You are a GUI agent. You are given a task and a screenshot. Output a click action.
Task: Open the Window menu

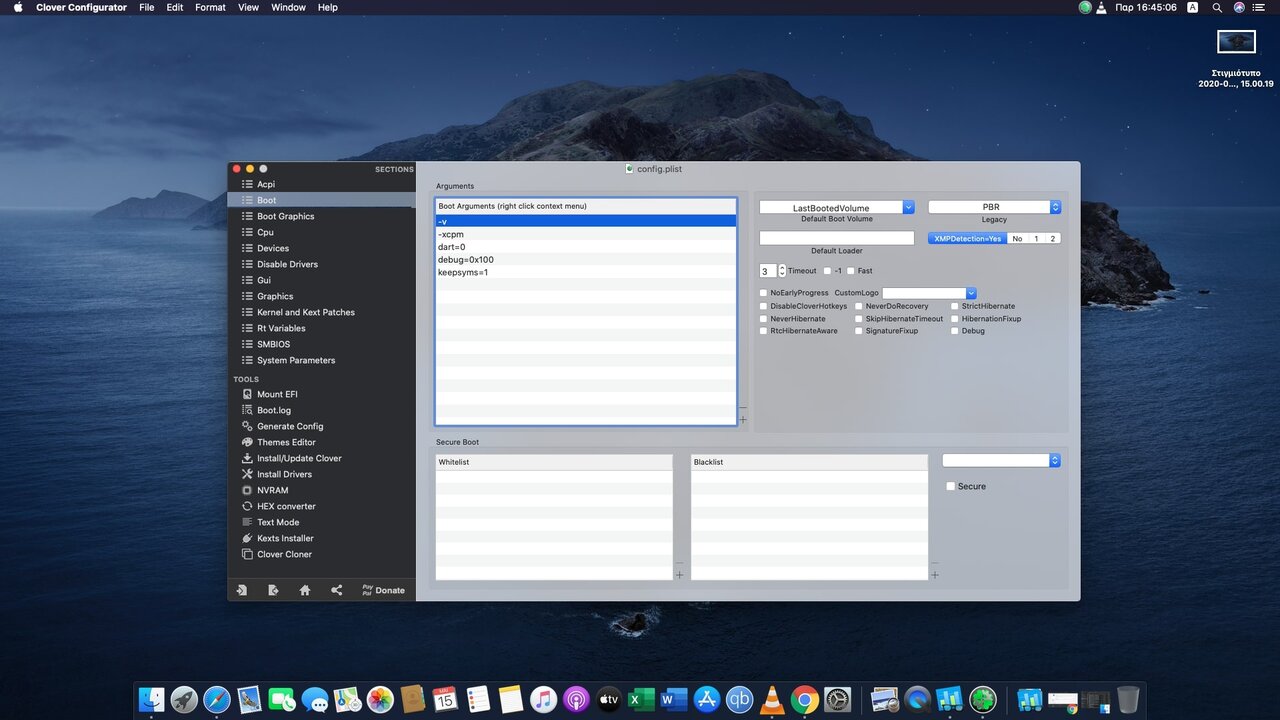pos(289,7)
